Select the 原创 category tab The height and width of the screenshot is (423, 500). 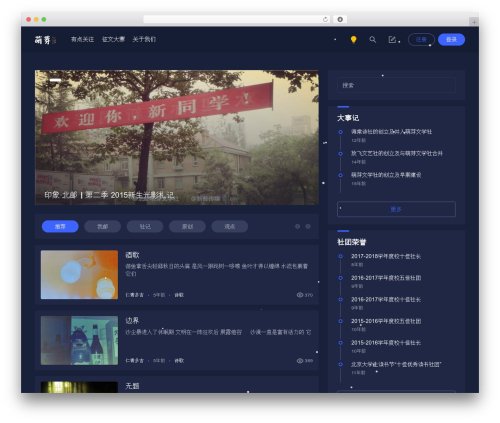(x=187, y=226)
